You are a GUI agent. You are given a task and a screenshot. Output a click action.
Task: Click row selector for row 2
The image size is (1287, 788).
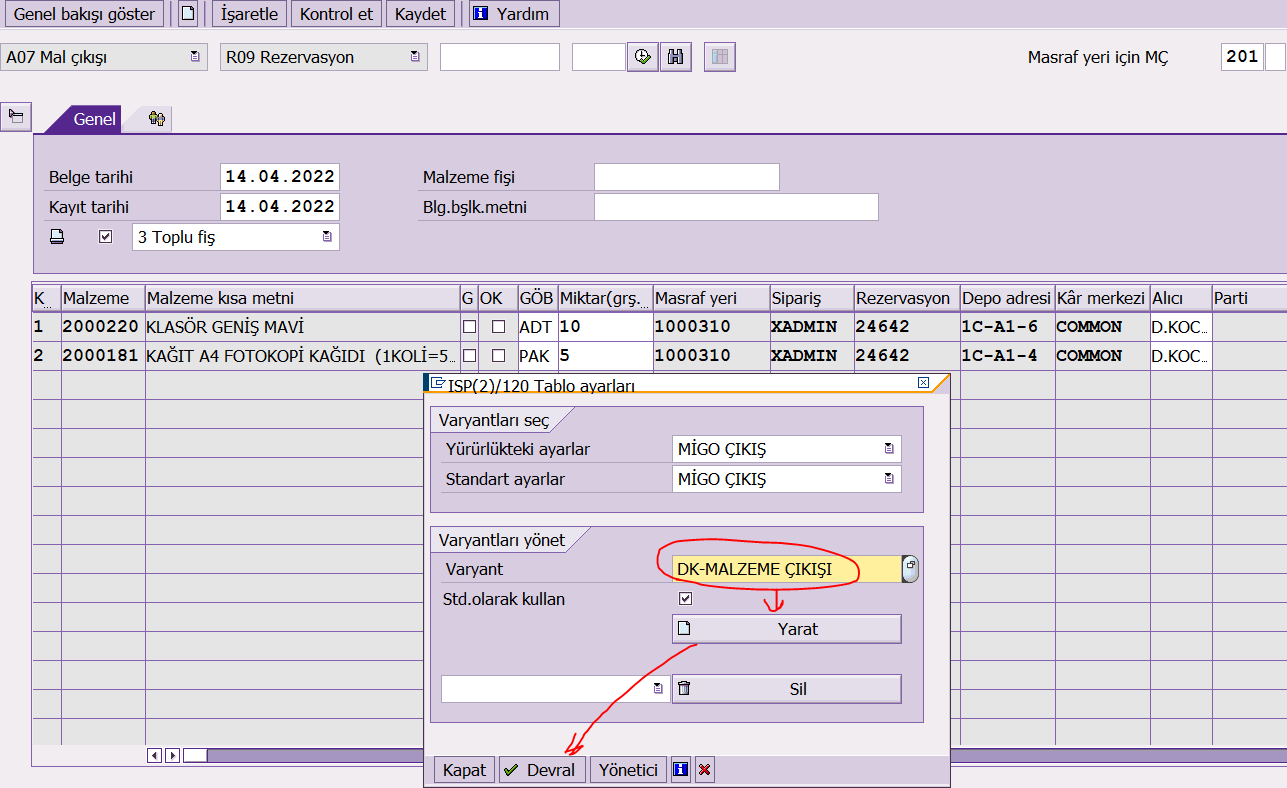coord(46,355)
